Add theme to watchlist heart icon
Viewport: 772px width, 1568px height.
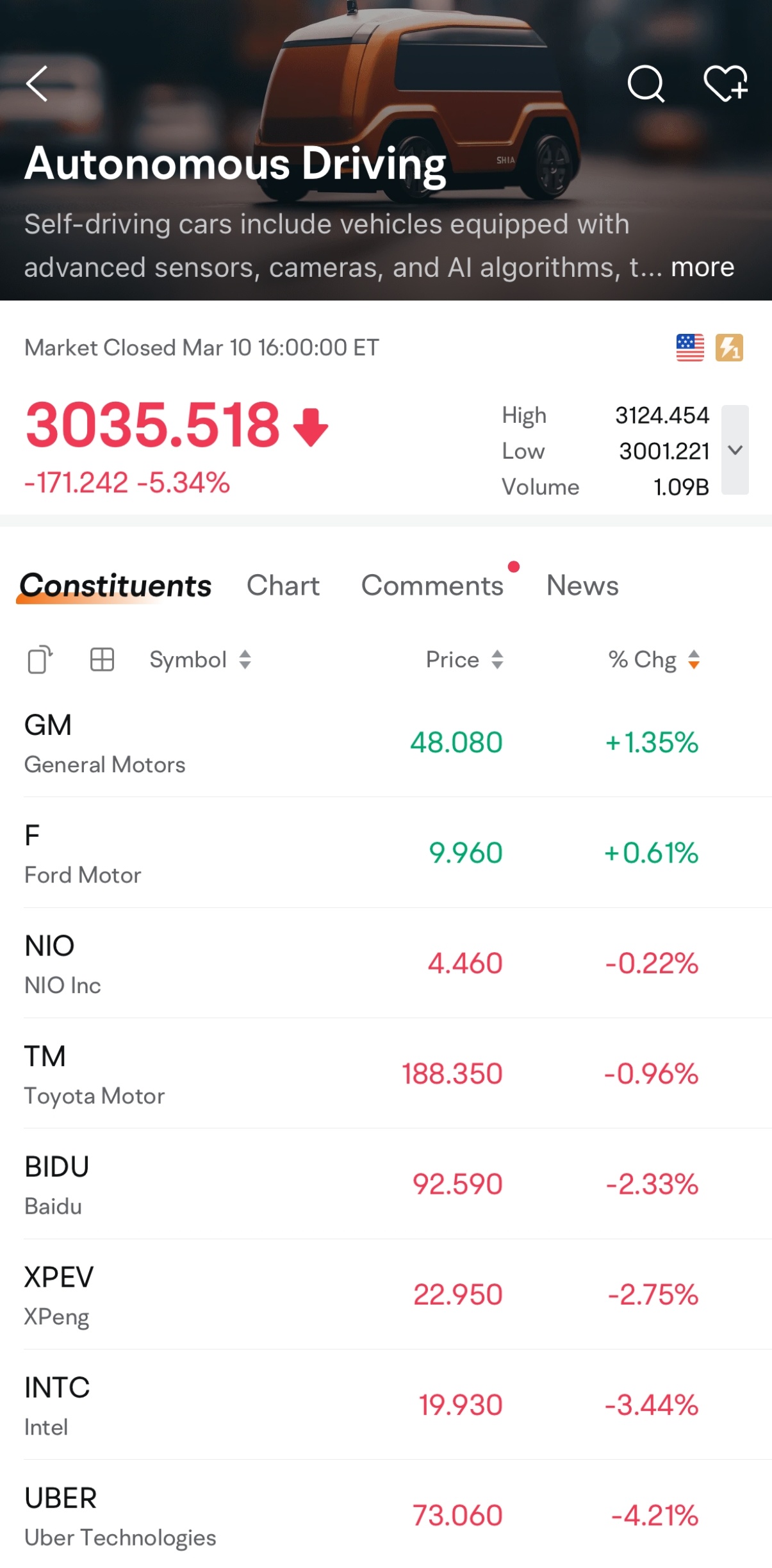tap(725, 84)
